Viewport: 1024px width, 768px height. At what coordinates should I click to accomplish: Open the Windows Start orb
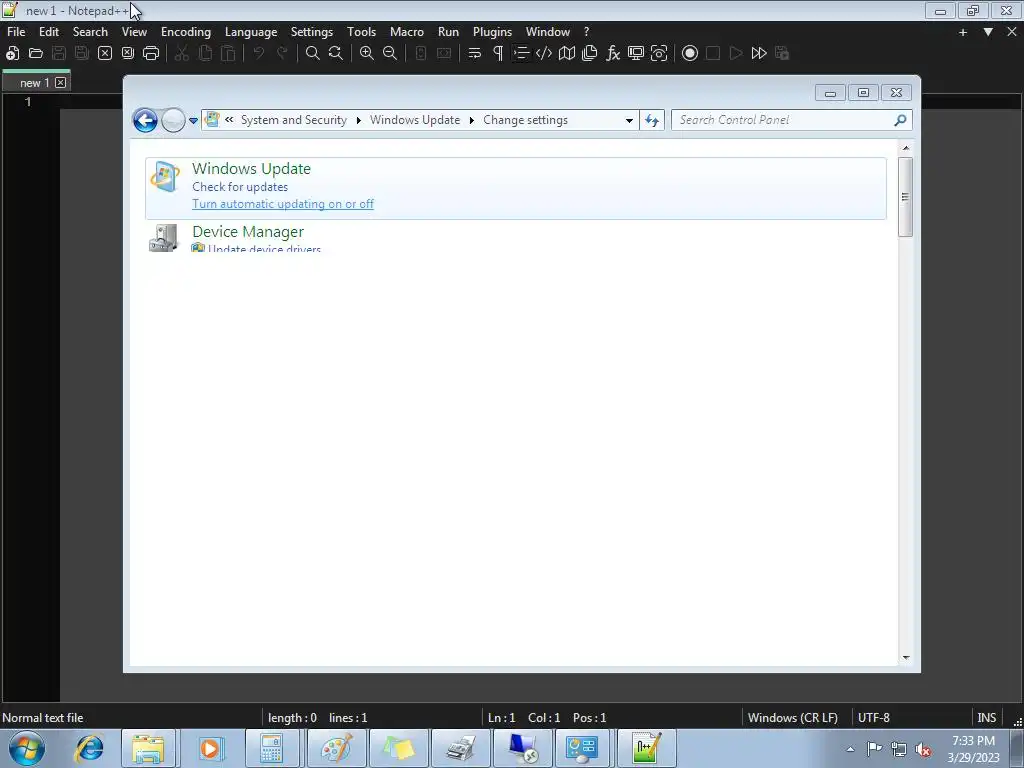tap(27, 748)
